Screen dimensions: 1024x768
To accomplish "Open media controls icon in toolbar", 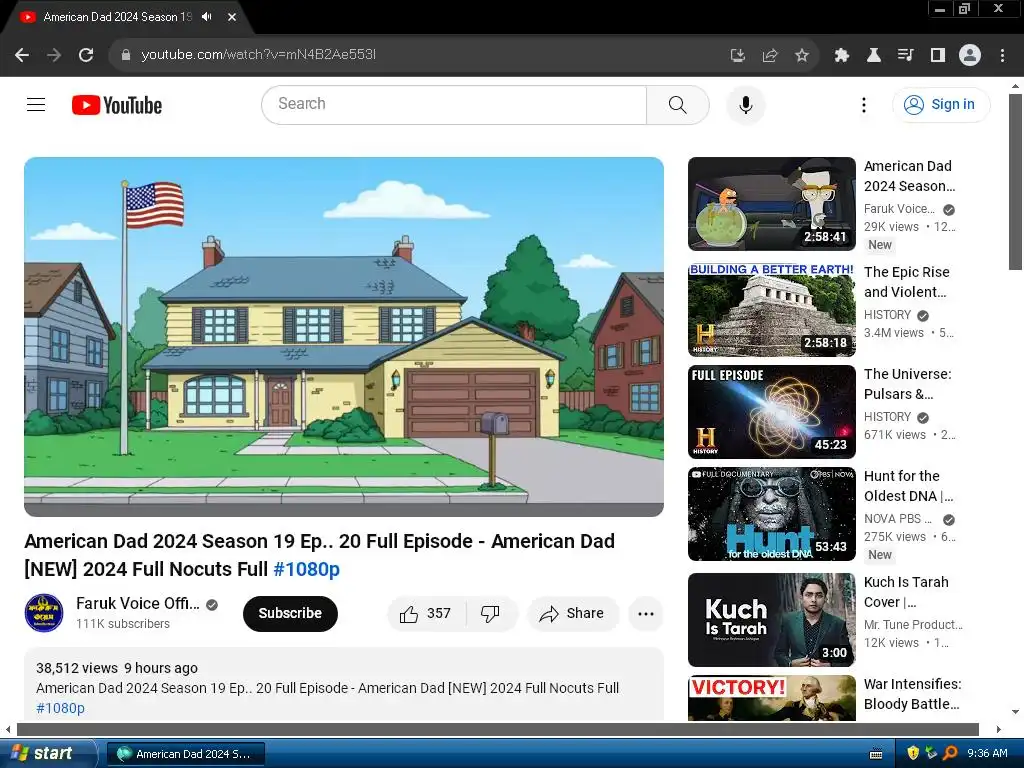I will pyautogui.click(x=906, y=55).
